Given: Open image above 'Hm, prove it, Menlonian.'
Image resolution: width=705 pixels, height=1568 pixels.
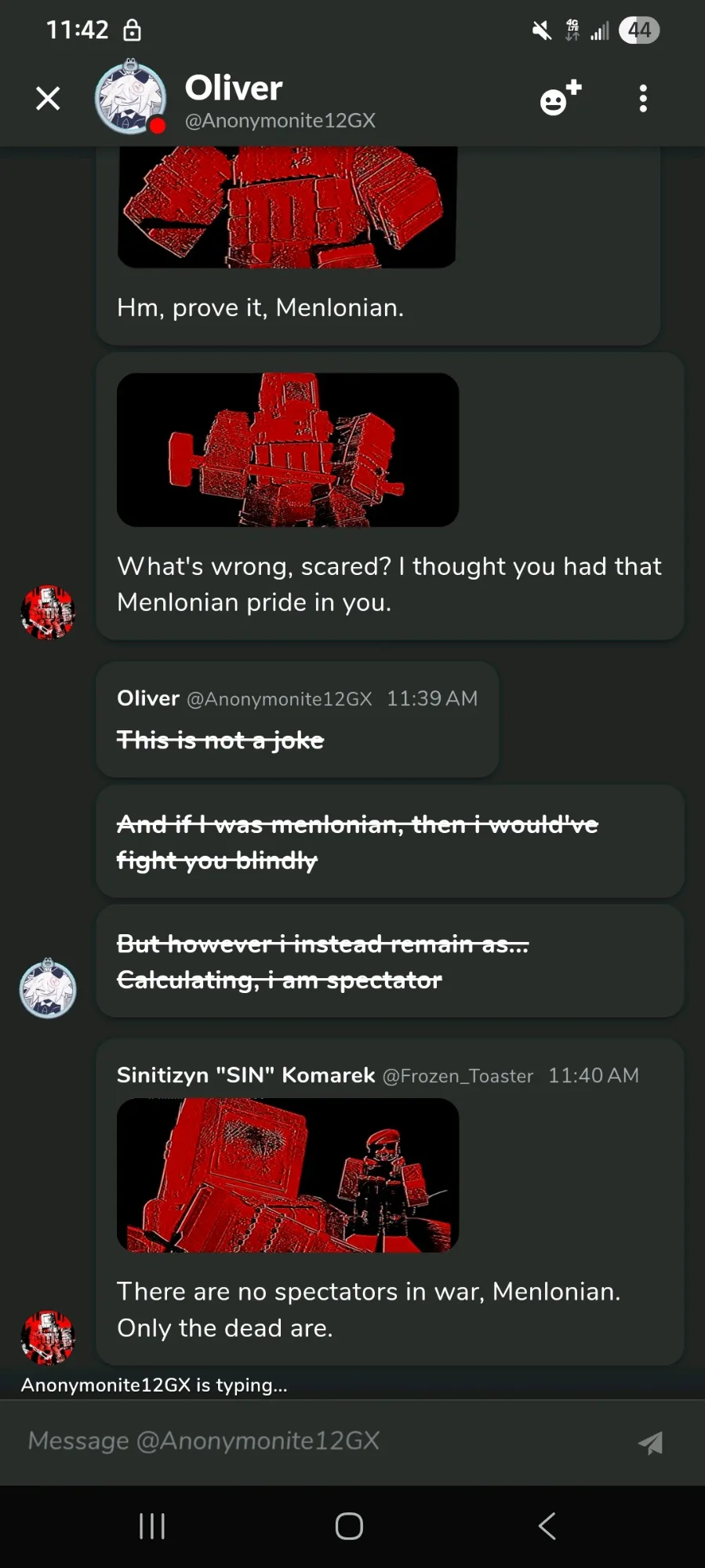Looking at the screenshot, I should click(287, 207).
